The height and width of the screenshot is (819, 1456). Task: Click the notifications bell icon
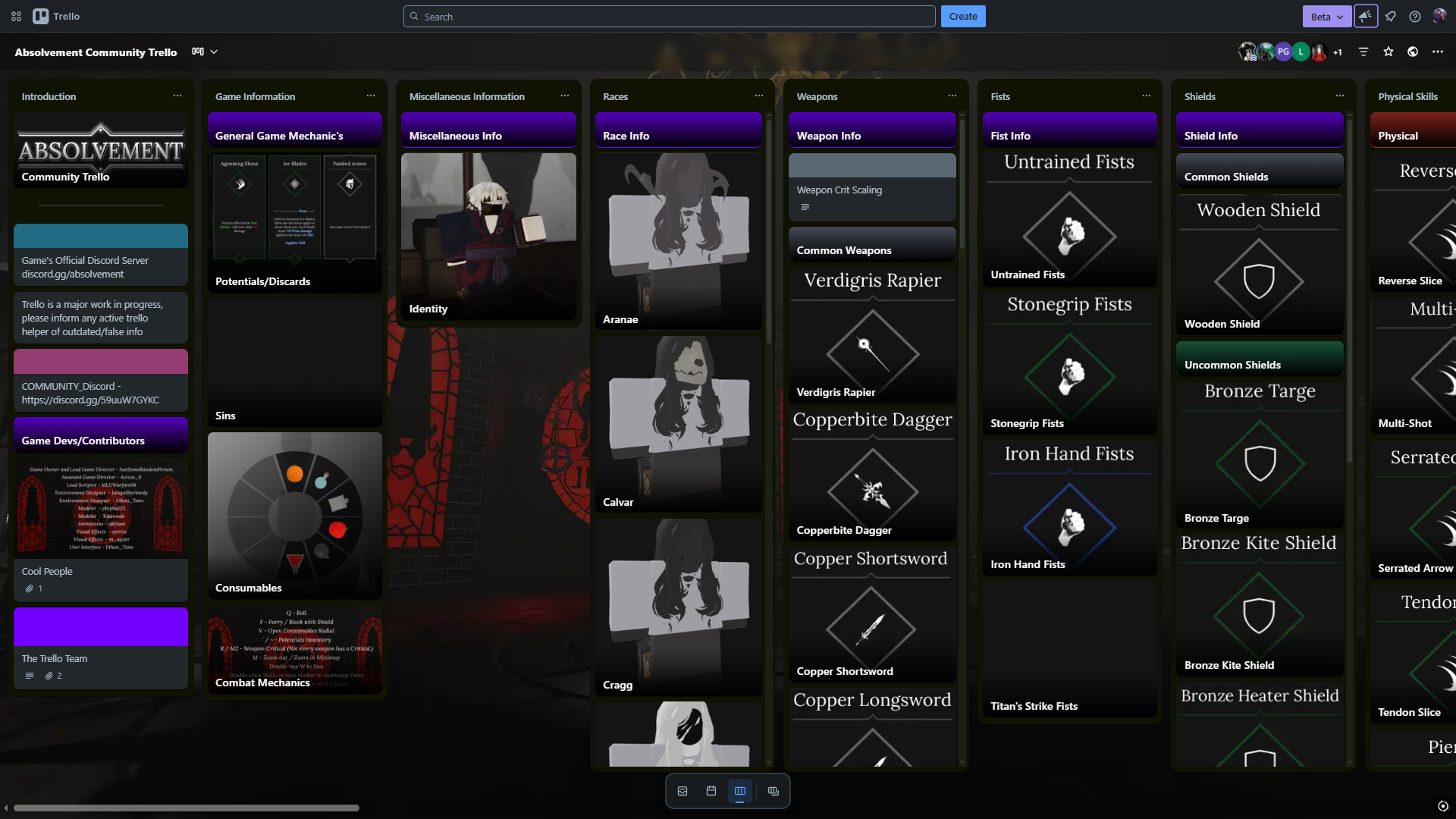1390,16
